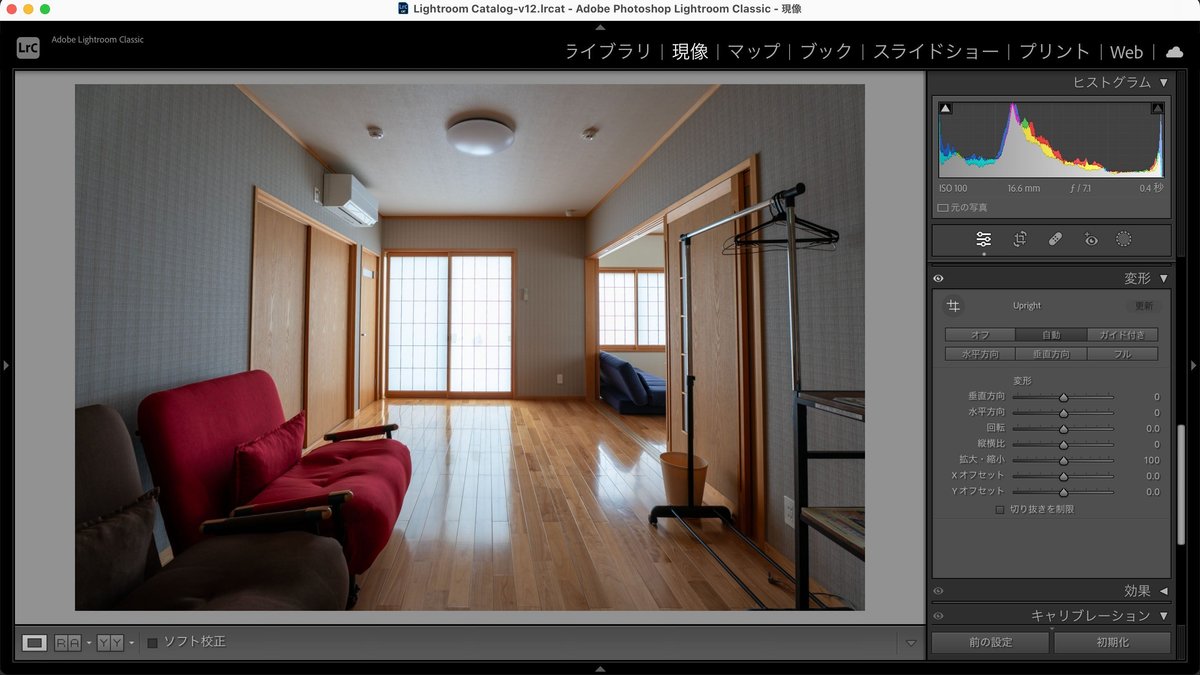Expand the 効果 panel triangle
The width and height of the screenshot is (1200, 675).
coord(1164,591)
